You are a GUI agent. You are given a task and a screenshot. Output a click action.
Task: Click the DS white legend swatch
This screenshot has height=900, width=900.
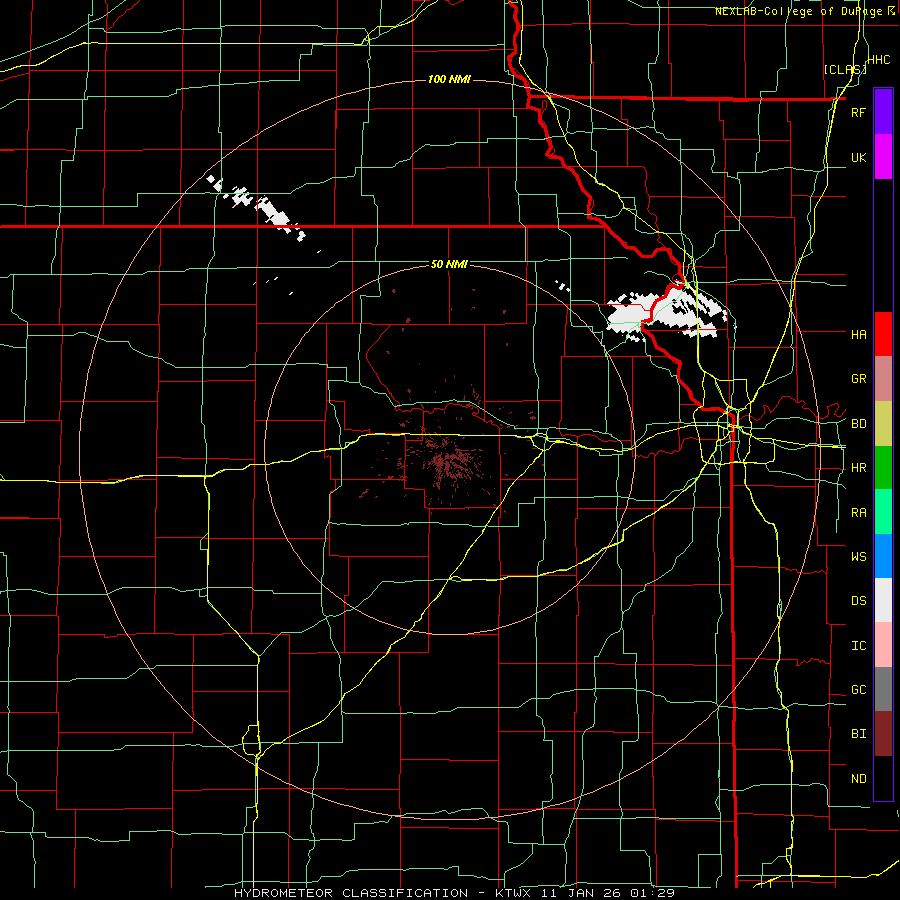(x=883, y=600)
